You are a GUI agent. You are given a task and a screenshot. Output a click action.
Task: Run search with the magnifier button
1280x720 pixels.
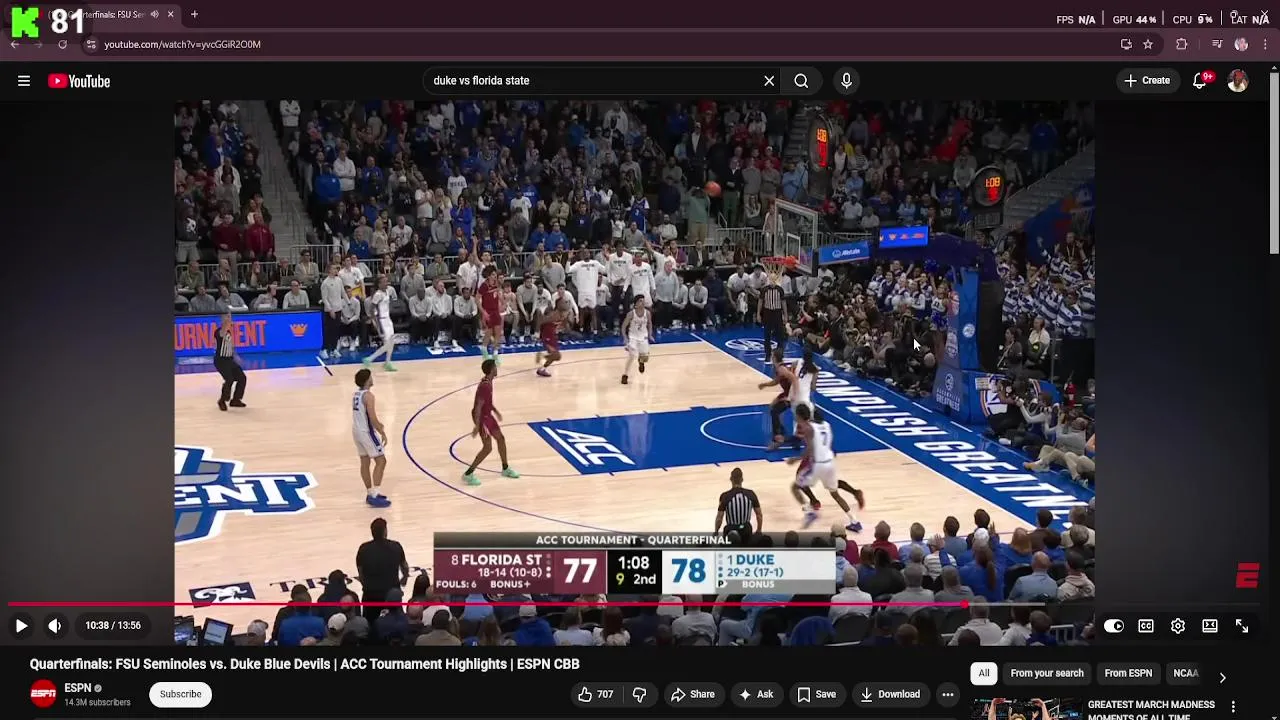[801, 81]
